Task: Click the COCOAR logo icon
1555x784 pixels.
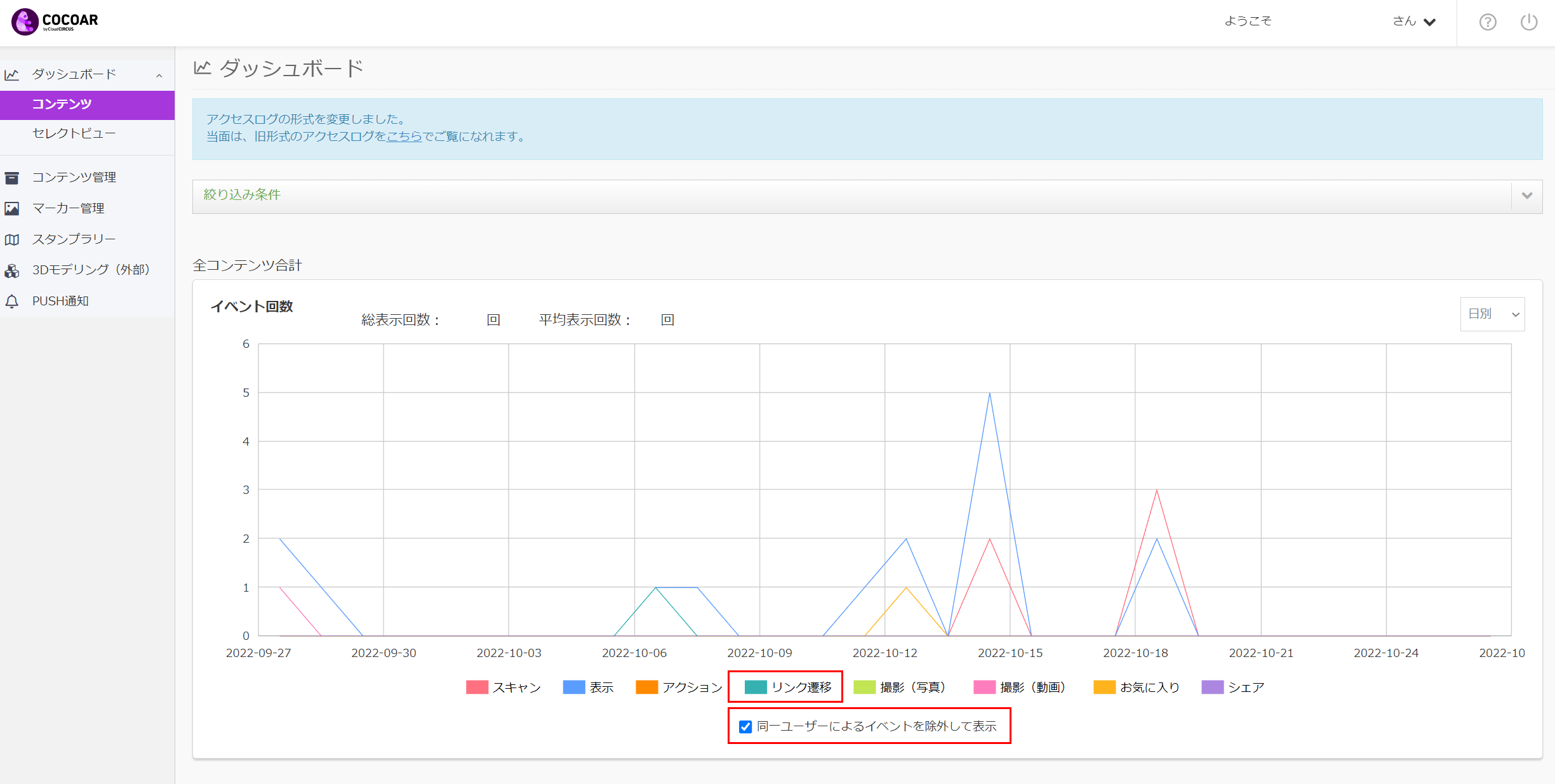Action: 25,22
